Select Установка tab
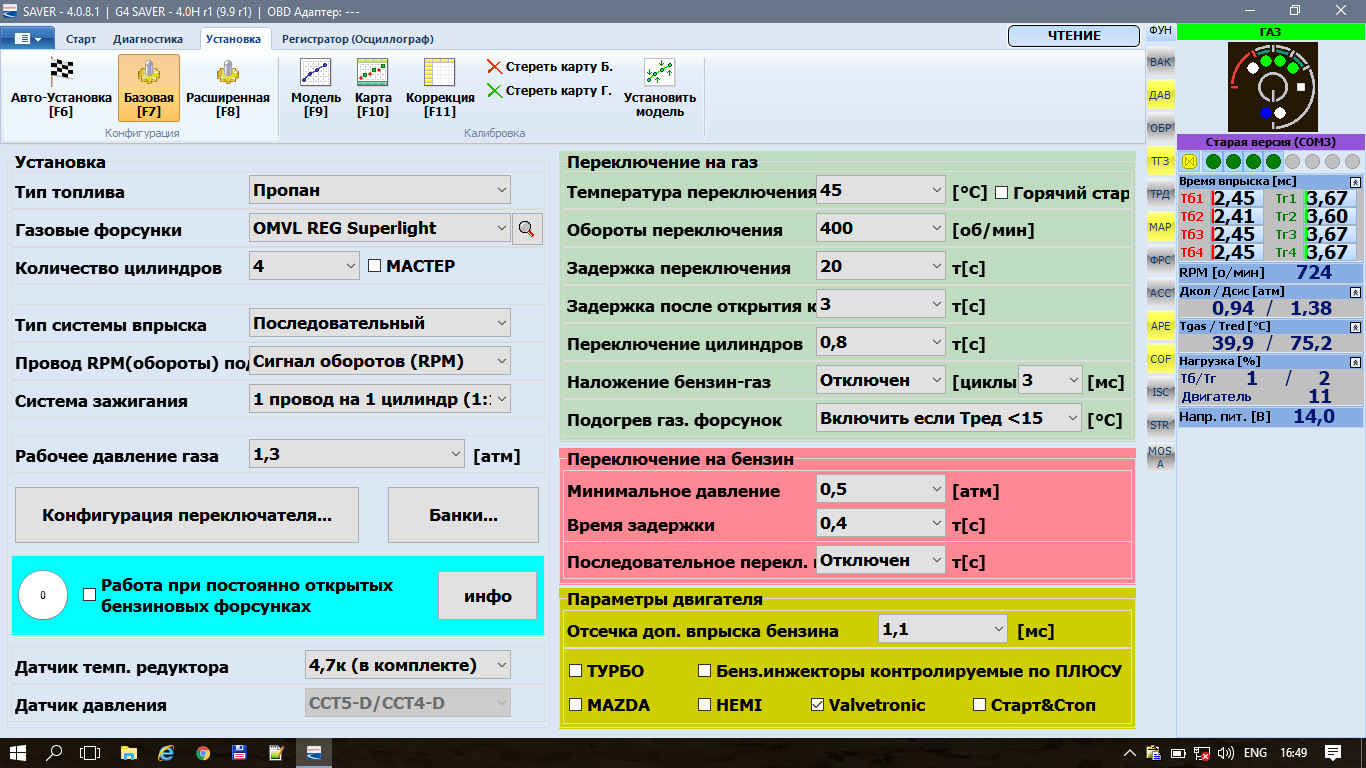 click(x=233, y=39)
